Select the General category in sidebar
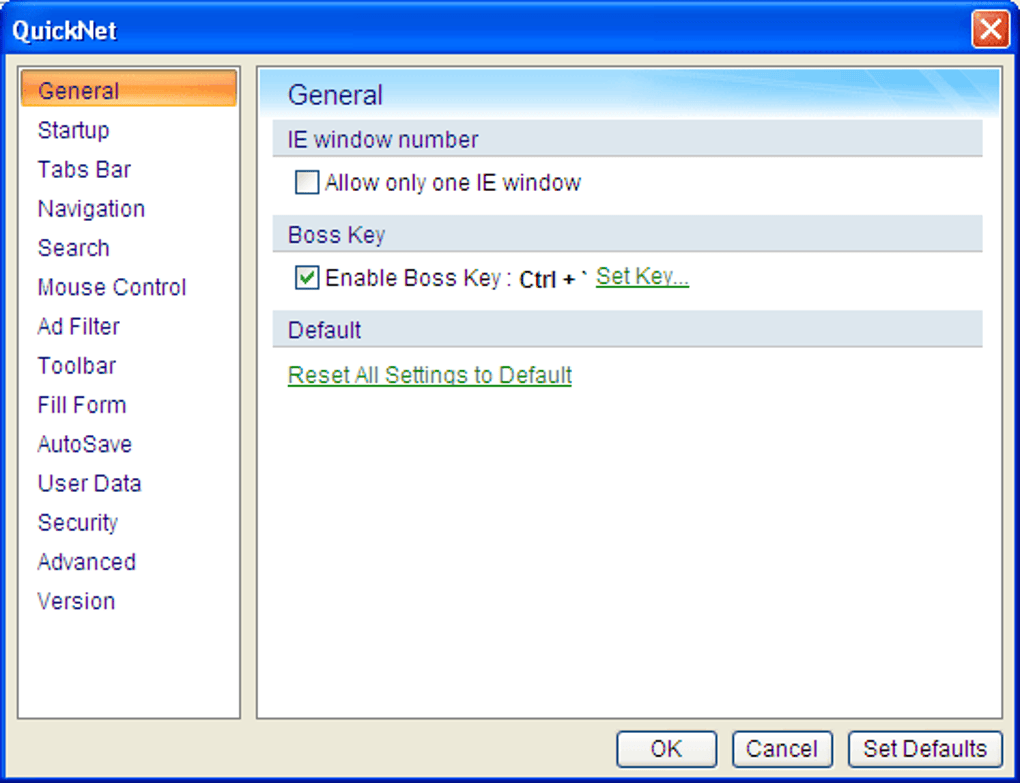The width and height of the screenshot is (1020, 783). coord(129,89)
